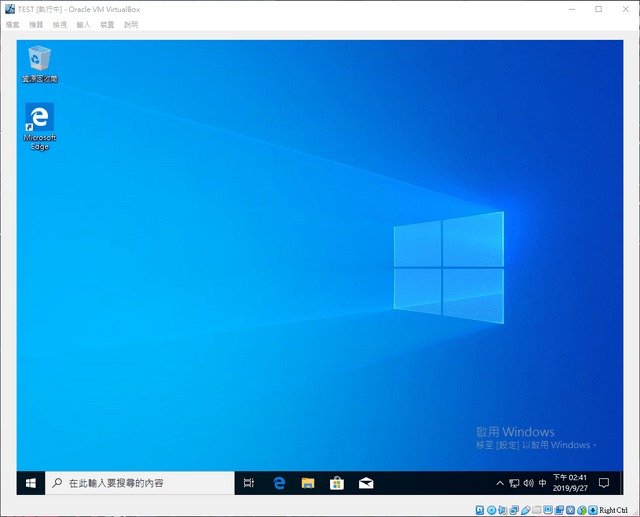Open File Explorer from the guest taskbar

(308, 483)
